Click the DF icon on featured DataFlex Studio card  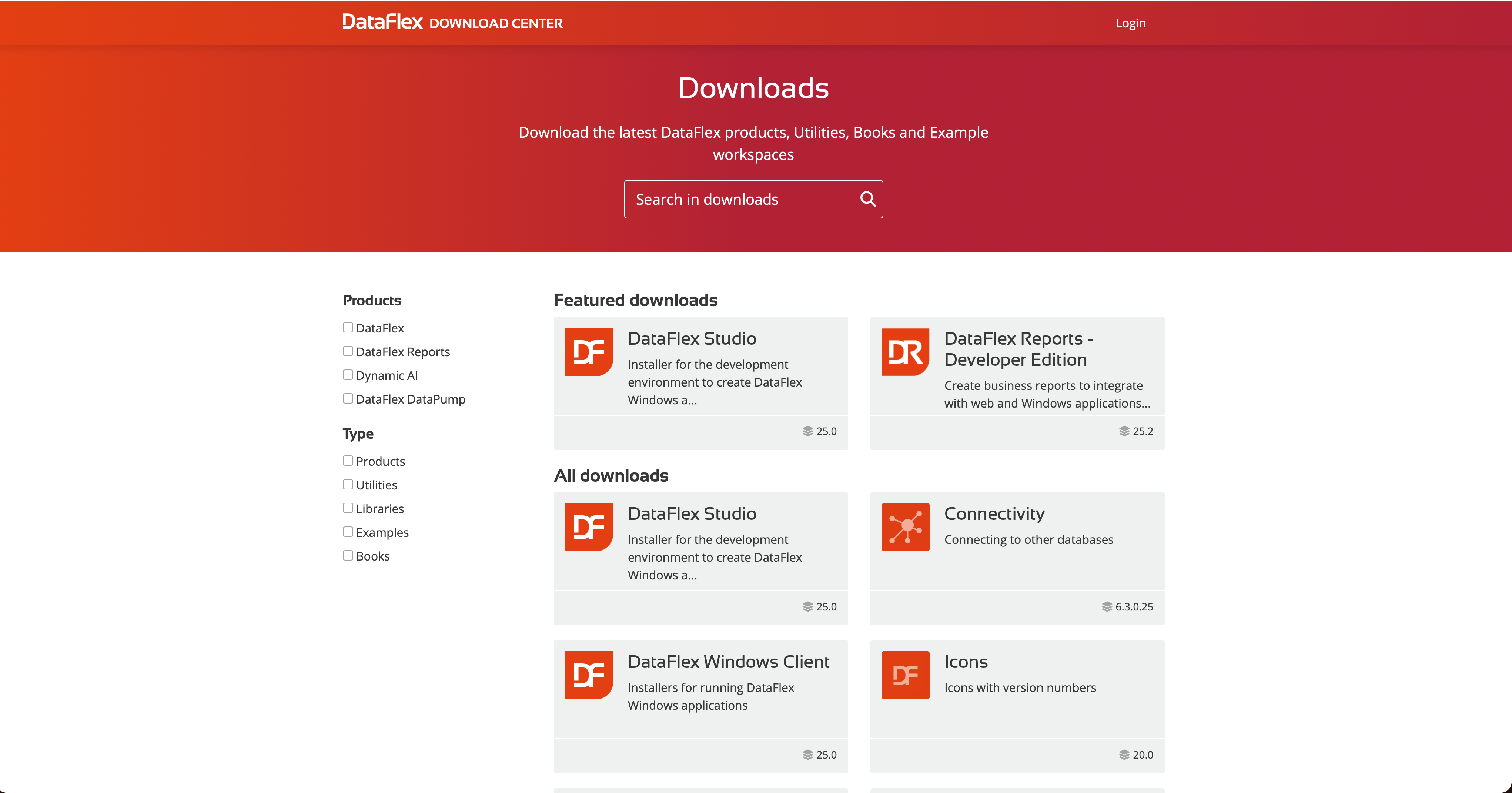point(589,352)
